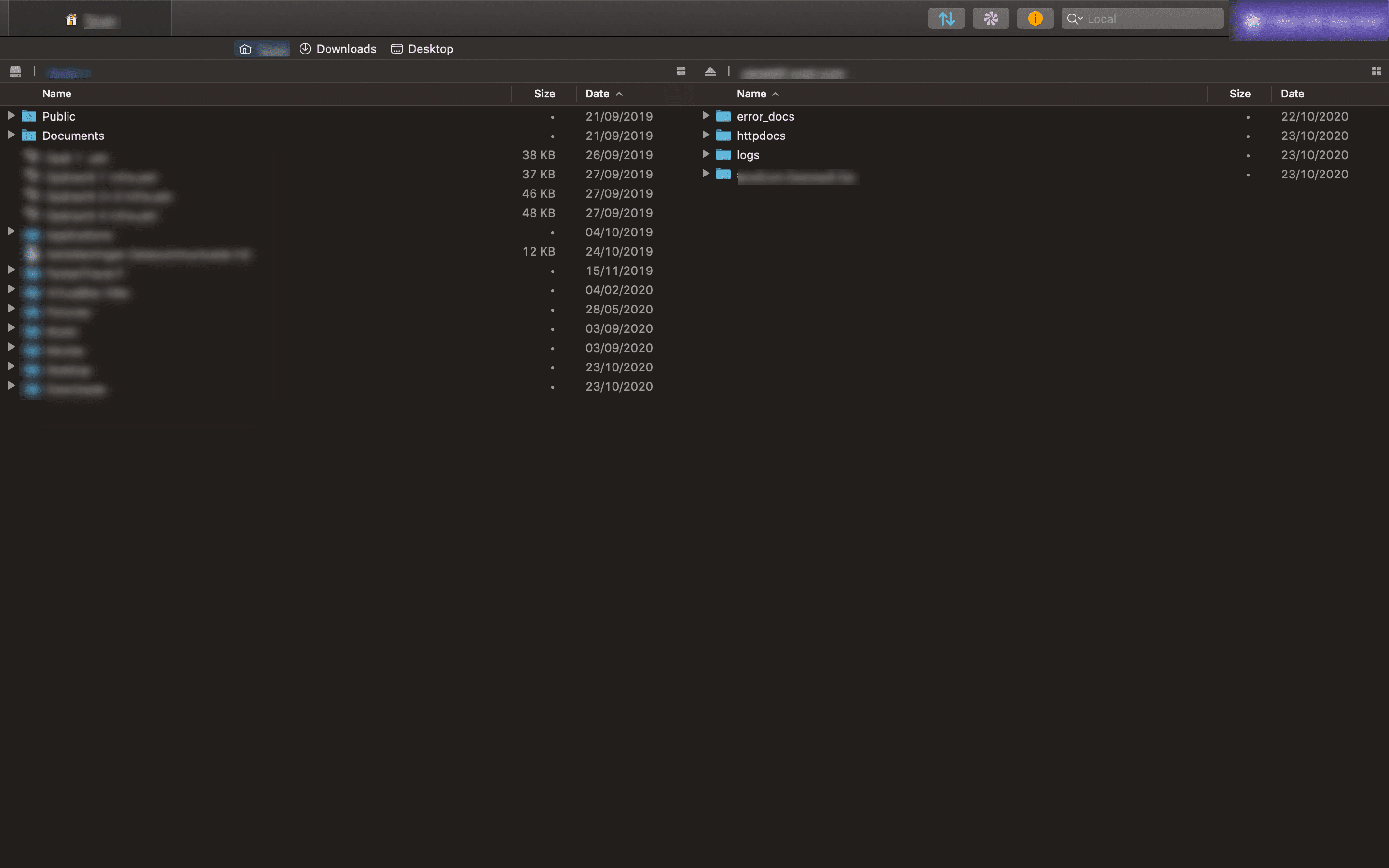
Task: Select the httpdocs folder icon
Action: click(723, 136)
